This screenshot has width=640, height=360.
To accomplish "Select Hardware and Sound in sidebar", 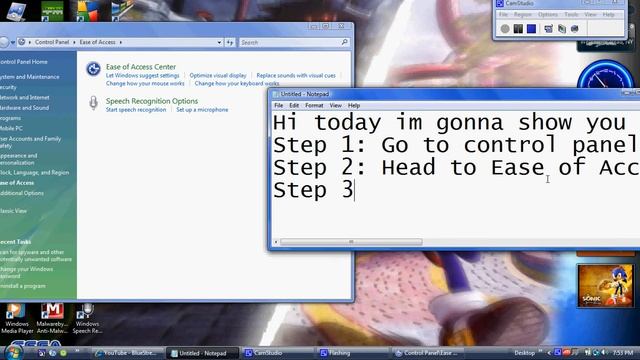I will [24, 108].
